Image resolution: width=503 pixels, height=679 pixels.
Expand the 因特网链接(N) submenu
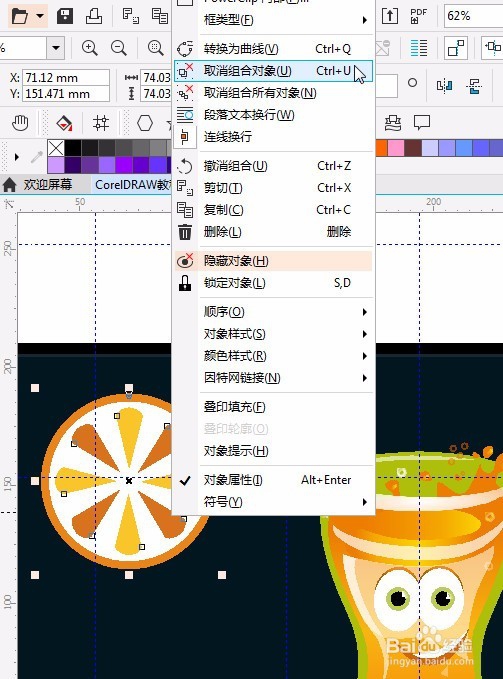point(273,378)
